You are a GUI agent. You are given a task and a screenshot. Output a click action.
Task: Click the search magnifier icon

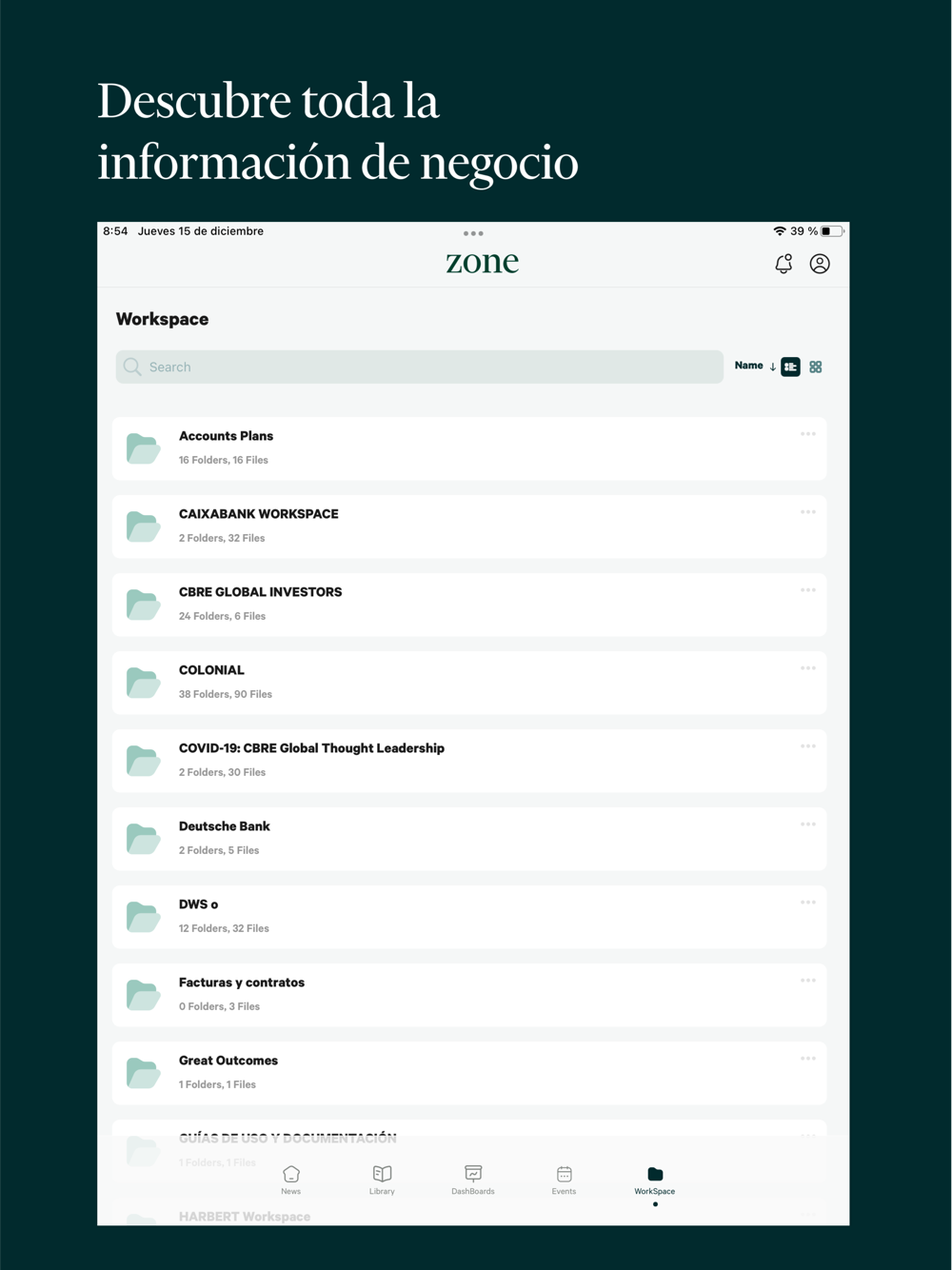[132, 367]
